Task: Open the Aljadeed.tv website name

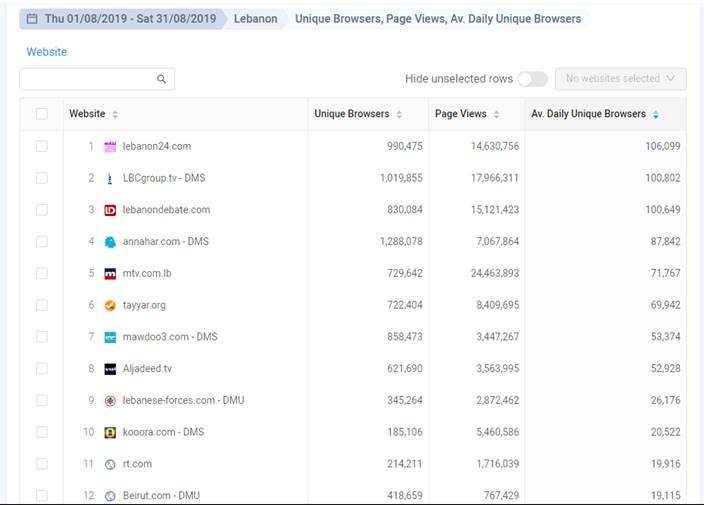Action: [x=147, y=369]
